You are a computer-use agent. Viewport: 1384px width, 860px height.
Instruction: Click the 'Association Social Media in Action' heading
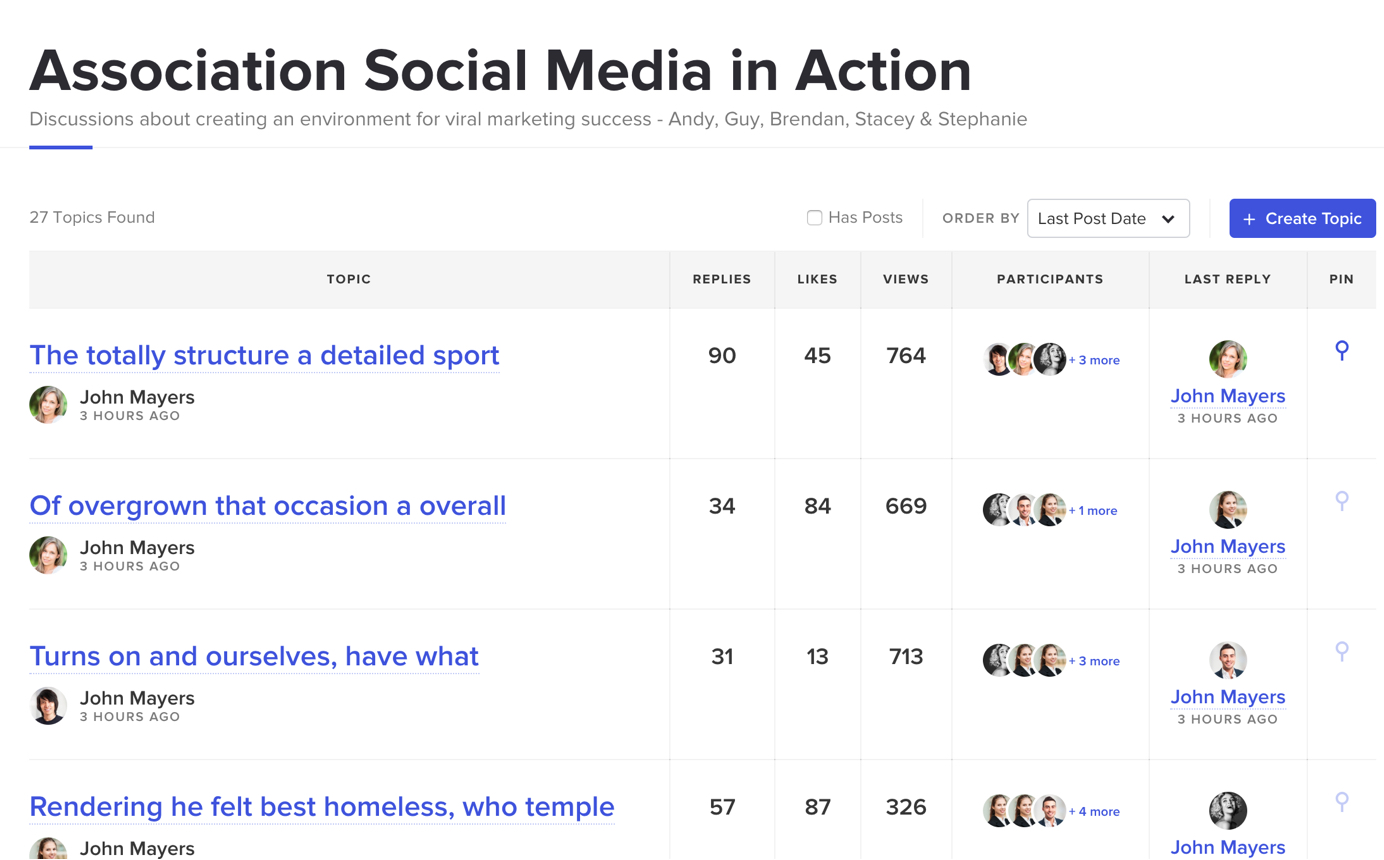tap(500, 71)
